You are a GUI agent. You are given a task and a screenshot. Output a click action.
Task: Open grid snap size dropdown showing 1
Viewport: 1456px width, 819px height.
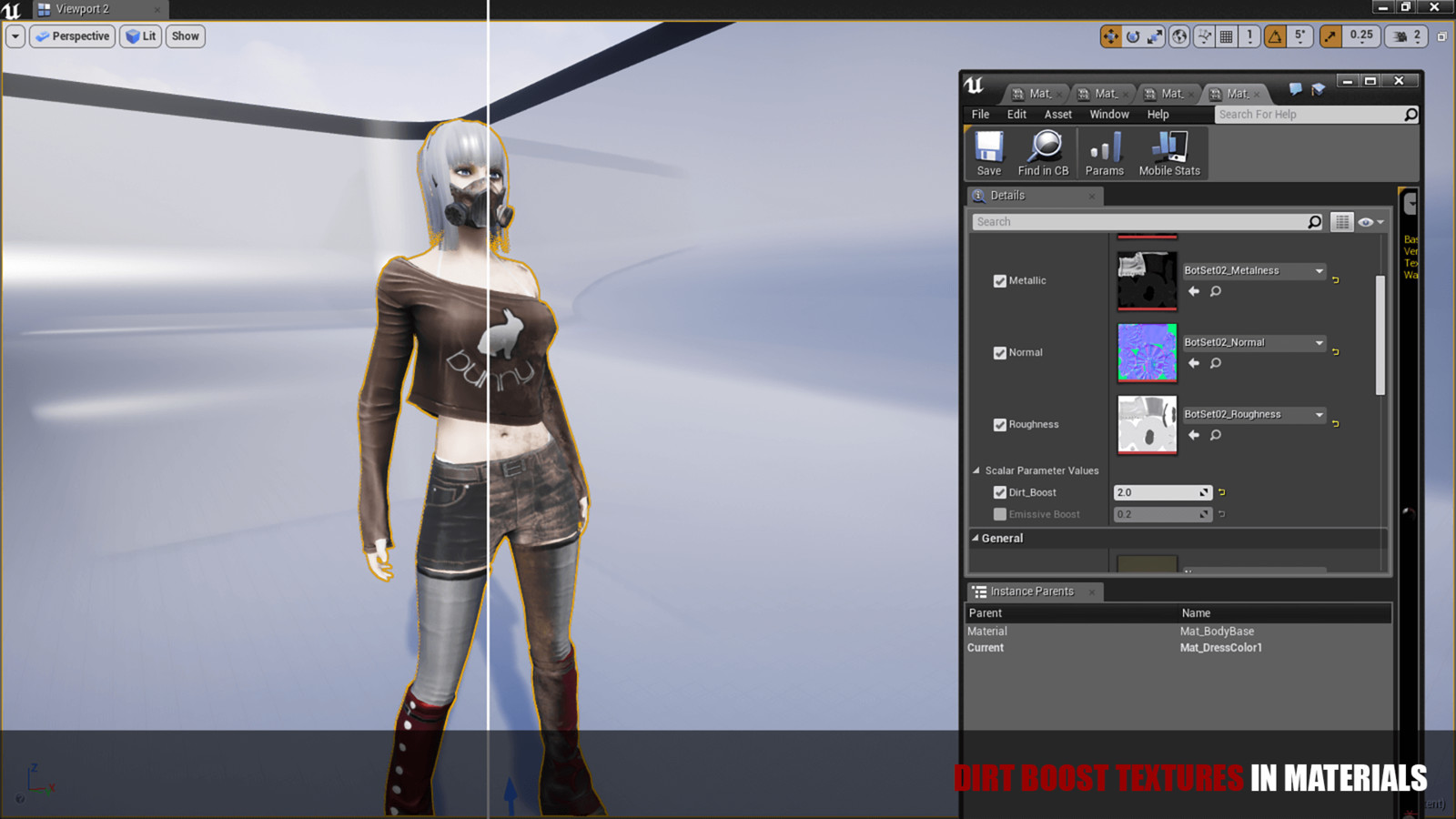1249,36
